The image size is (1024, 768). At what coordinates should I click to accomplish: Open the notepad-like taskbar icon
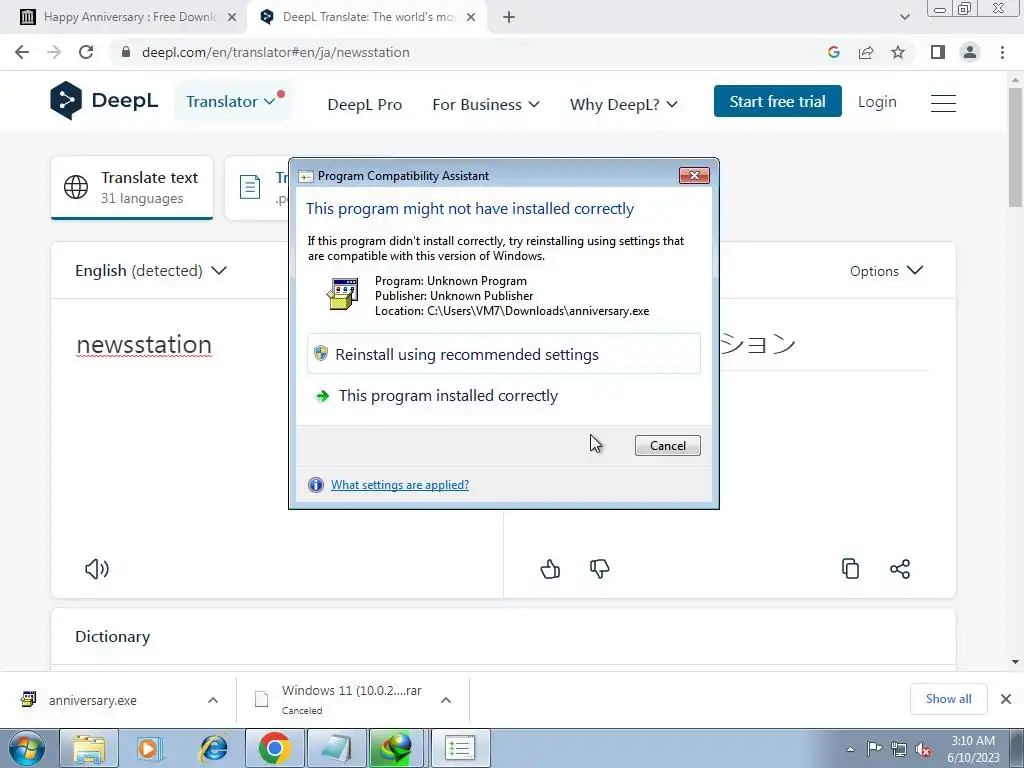(336, 748)
